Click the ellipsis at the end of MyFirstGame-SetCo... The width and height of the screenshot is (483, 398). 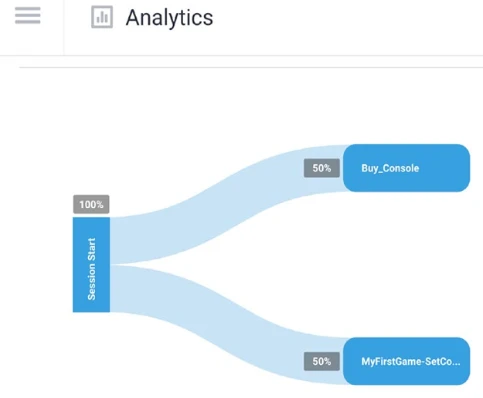456,362
